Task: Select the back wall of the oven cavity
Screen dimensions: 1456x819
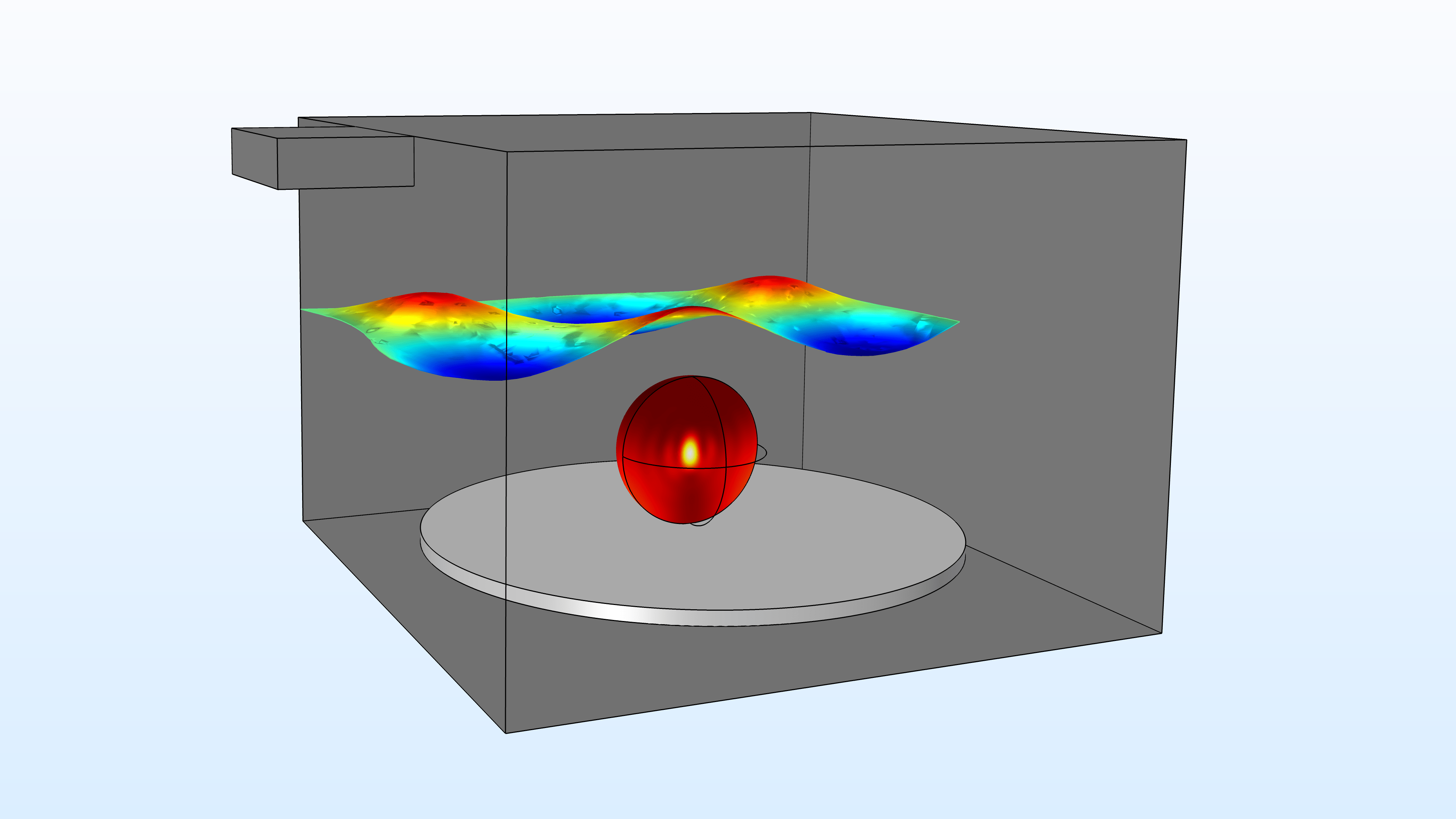Action: pos(650,226)
